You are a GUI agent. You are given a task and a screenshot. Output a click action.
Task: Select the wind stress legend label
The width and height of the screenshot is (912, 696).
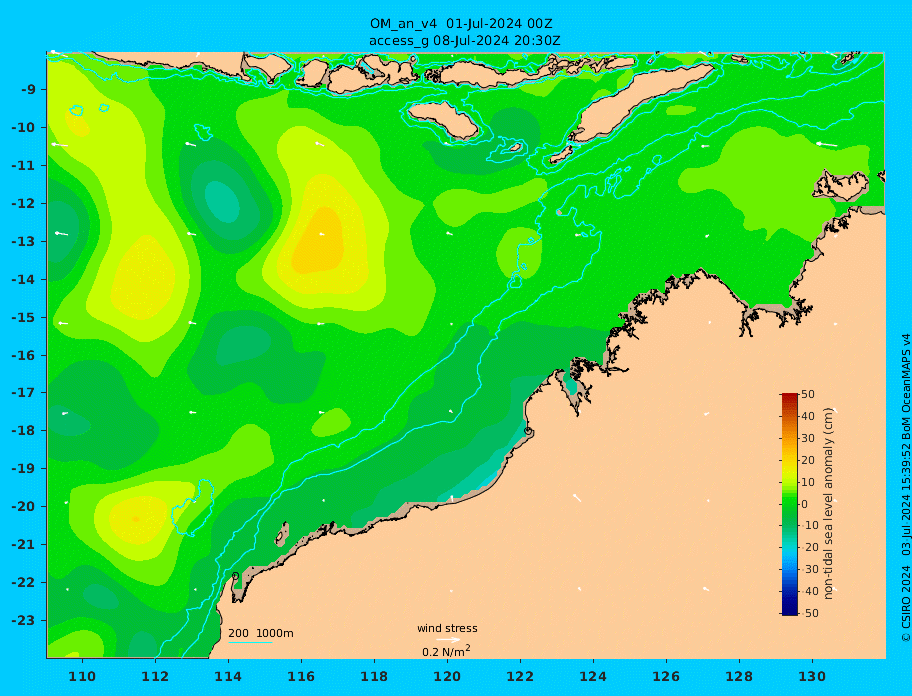[x=447, y=628]
